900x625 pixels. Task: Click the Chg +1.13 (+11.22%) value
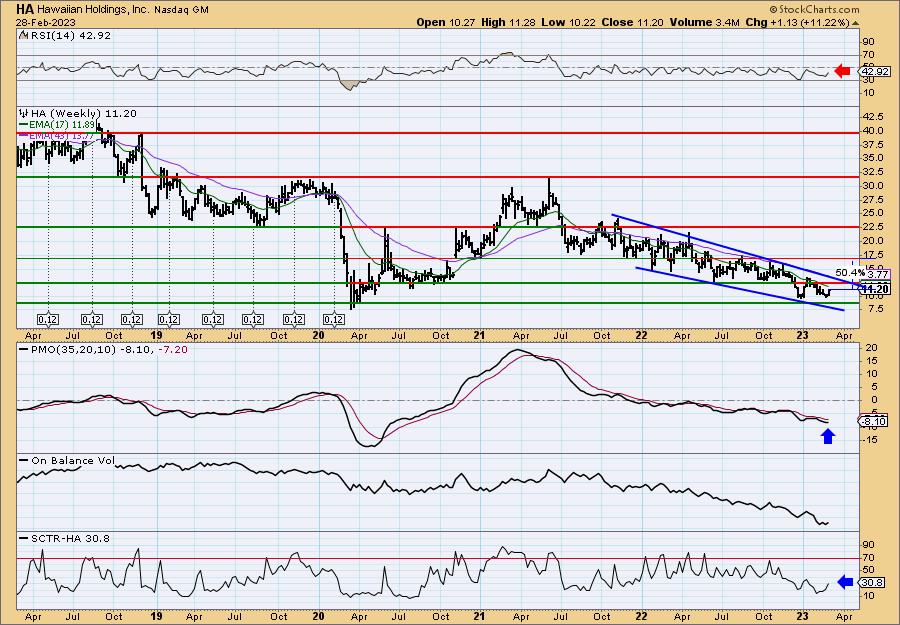[797, 22]
